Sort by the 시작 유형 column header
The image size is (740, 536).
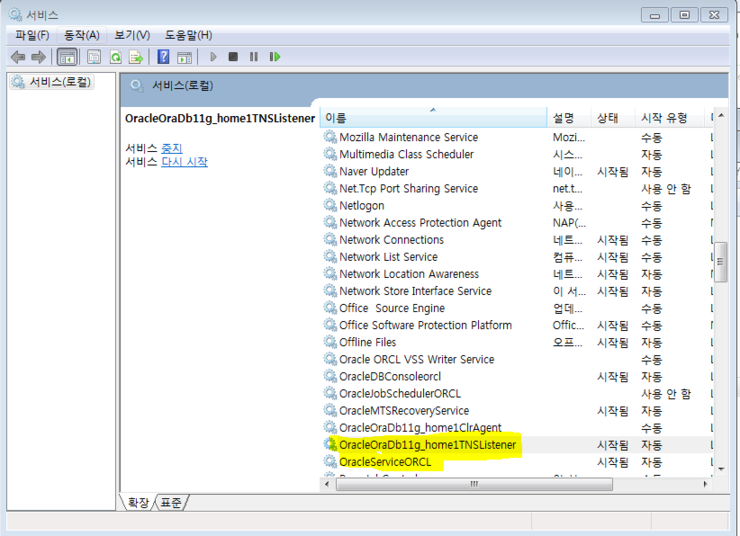pos(670,118)
